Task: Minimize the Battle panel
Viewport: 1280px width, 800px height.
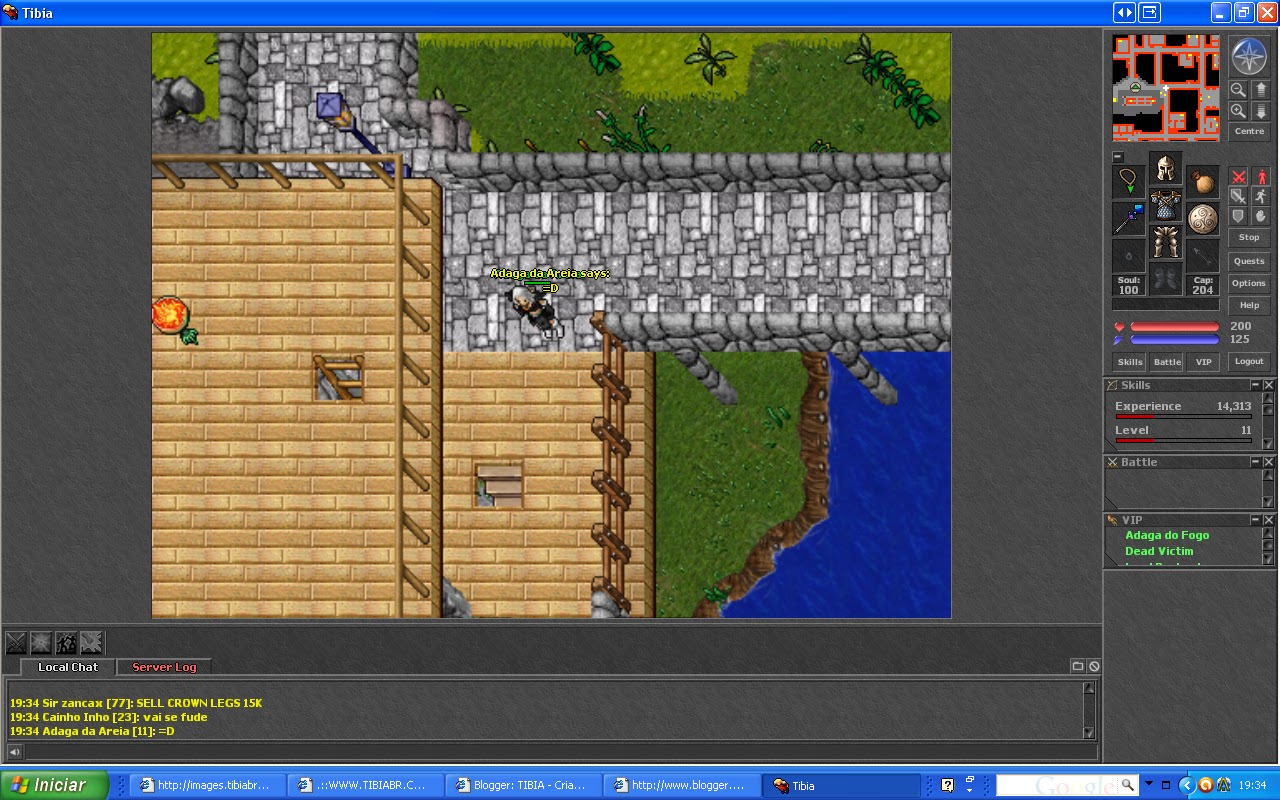Action: [x=1256, y=462]
